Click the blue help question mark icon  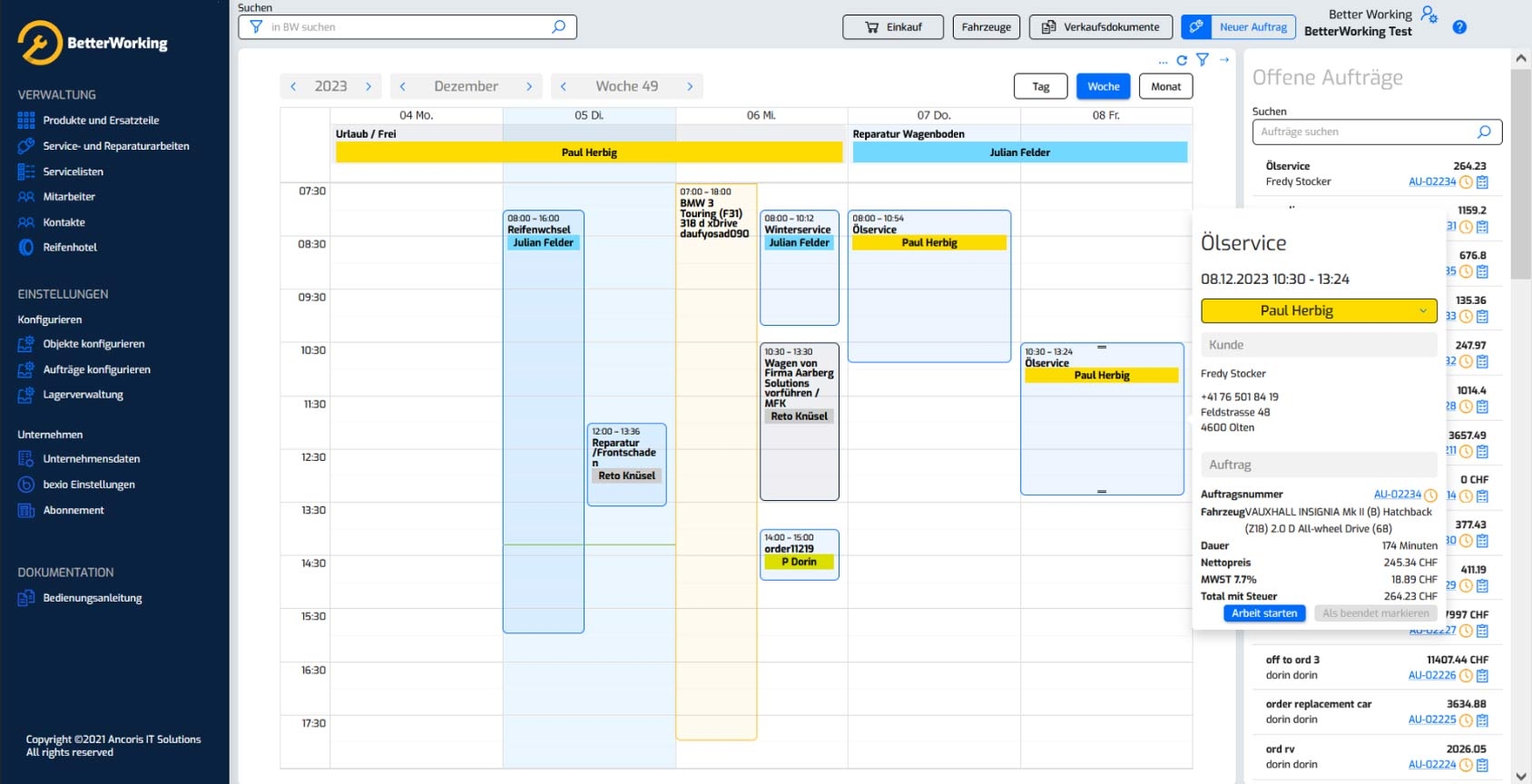coord(1459,27)
